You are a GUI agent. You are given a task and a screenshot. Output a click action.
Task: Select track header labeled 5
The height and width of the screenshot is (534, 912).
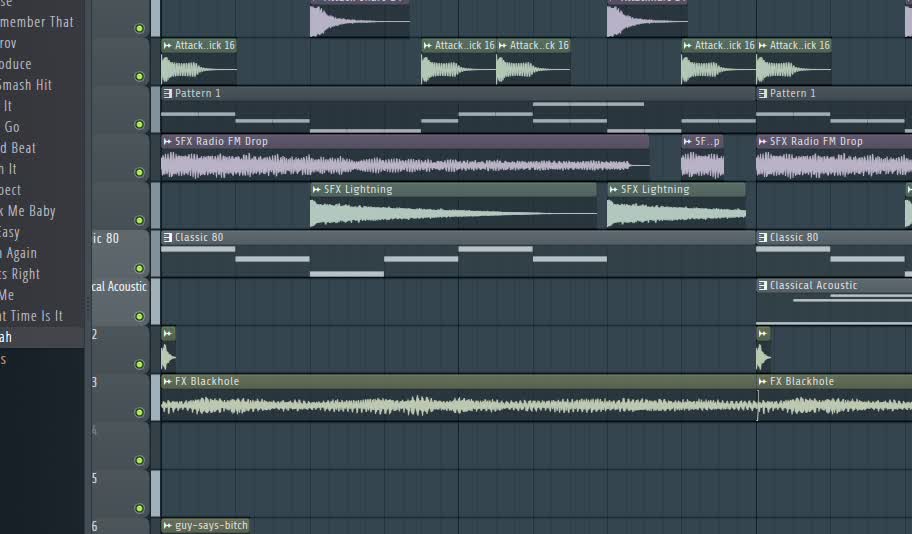pos(120,494)
